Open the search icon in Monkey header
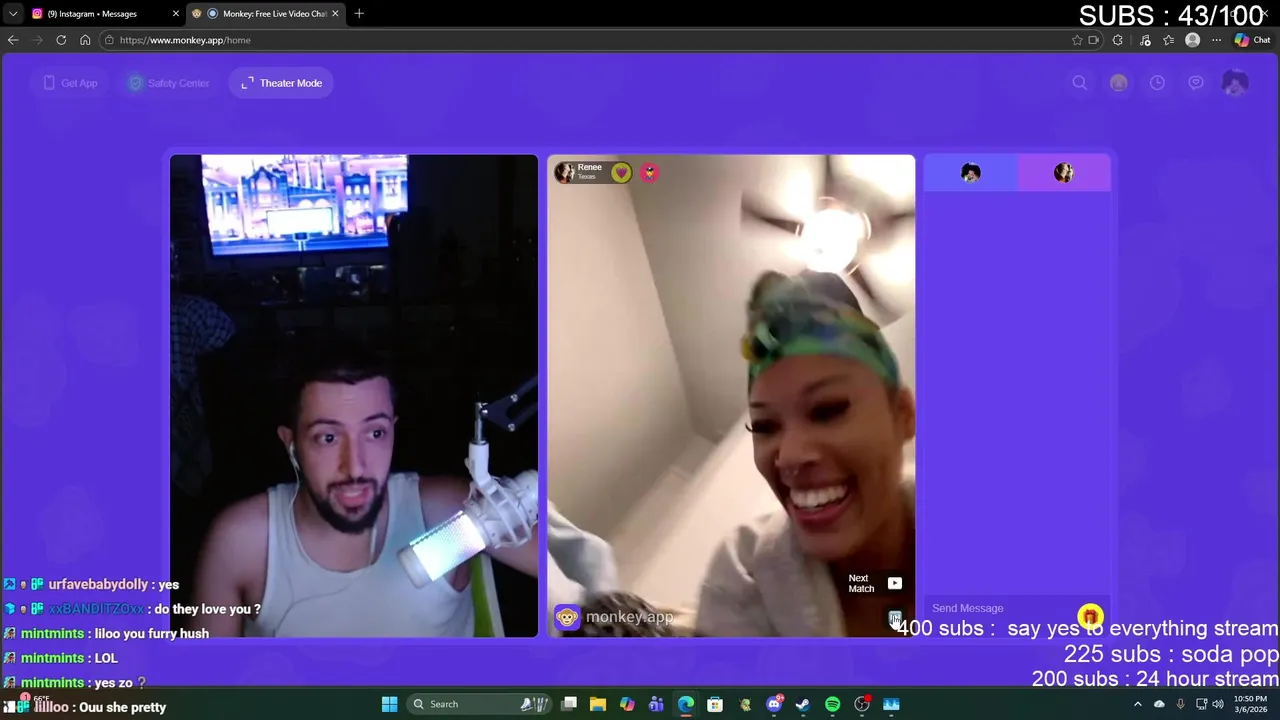This screenshot has width=1280, height=720. click(1079, 83)
